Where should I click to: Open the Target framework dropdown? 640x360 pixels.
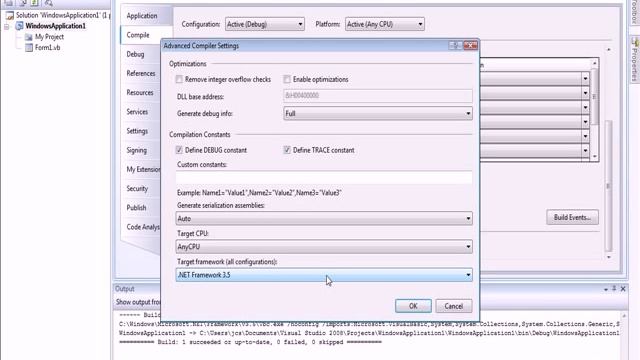[324, 275]
